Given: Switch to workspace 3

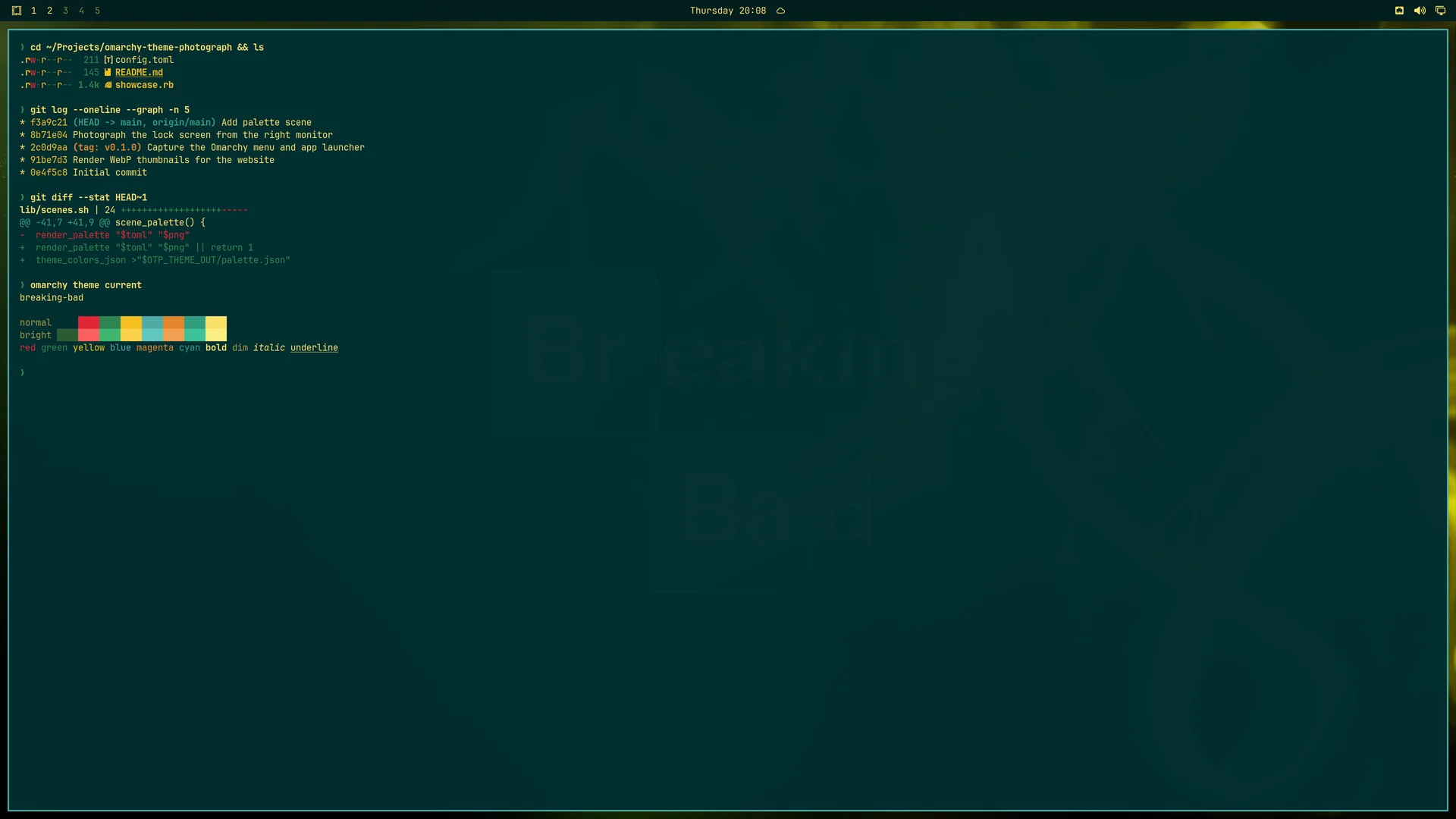Looking at the screenshot, I should coord(65,11).
